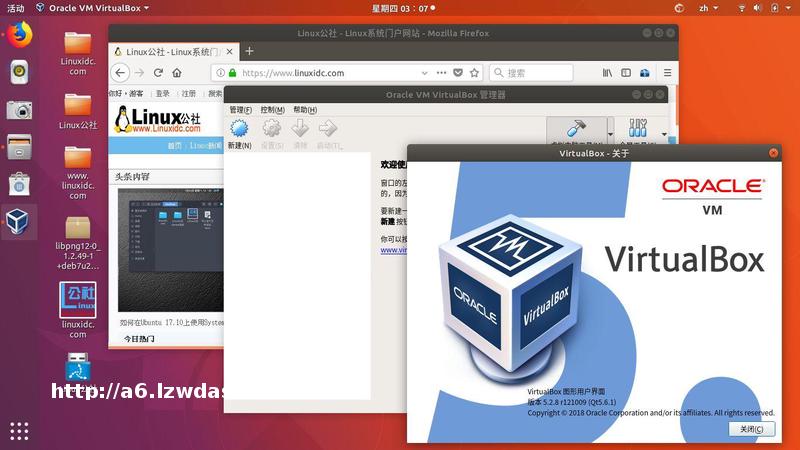Expand the Machine Tools dropdown arrow

[x=610, y=132]
